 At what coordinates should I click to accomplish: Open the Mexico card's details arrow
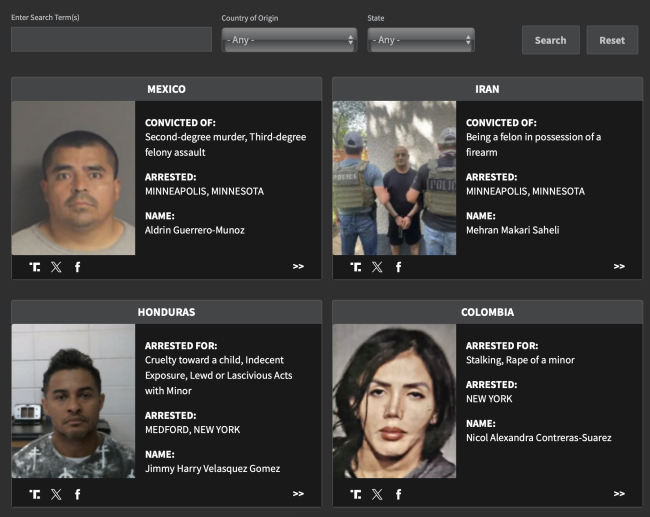coord(298,267)
